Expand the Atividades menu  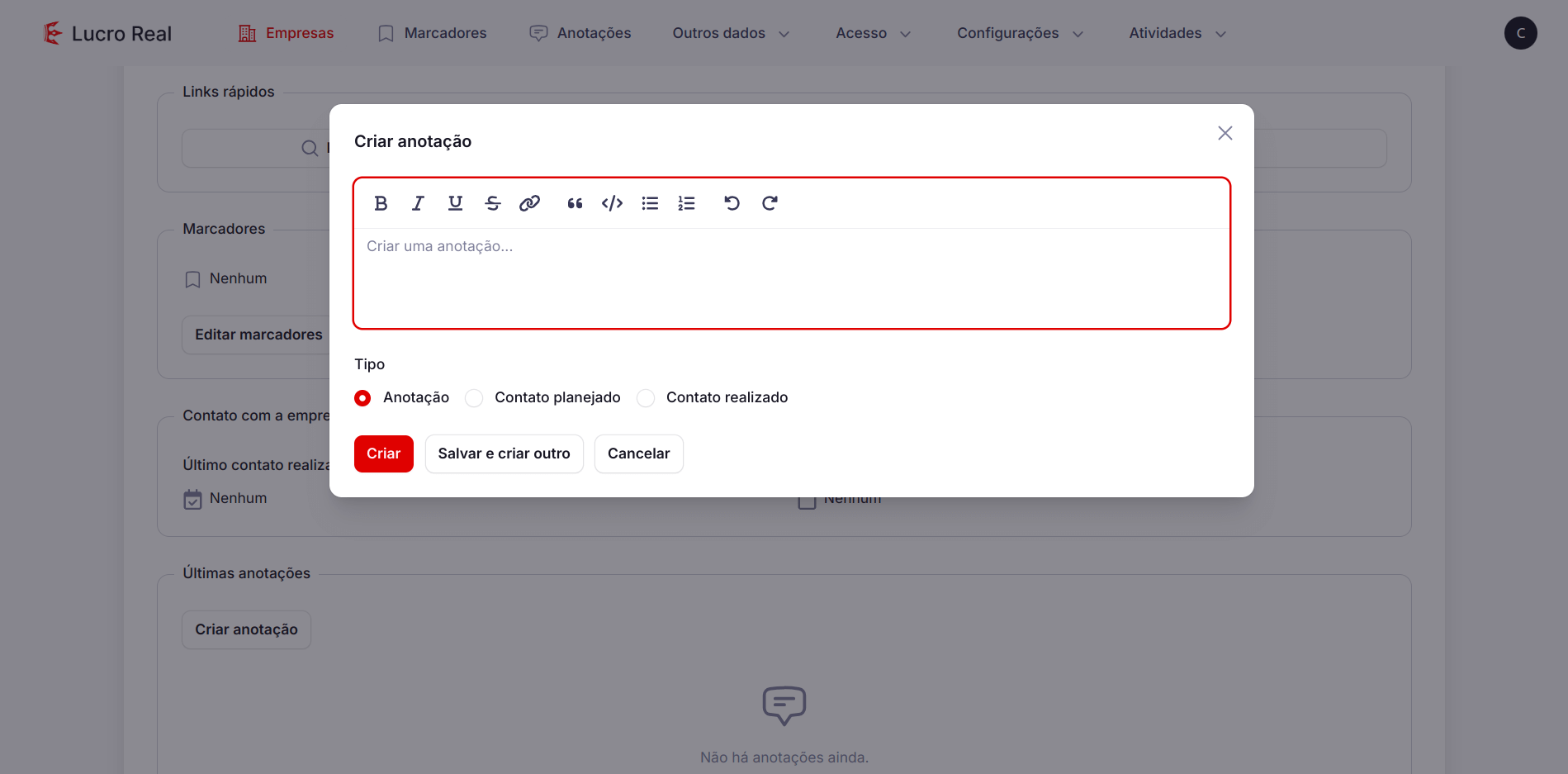(1177, 33)
